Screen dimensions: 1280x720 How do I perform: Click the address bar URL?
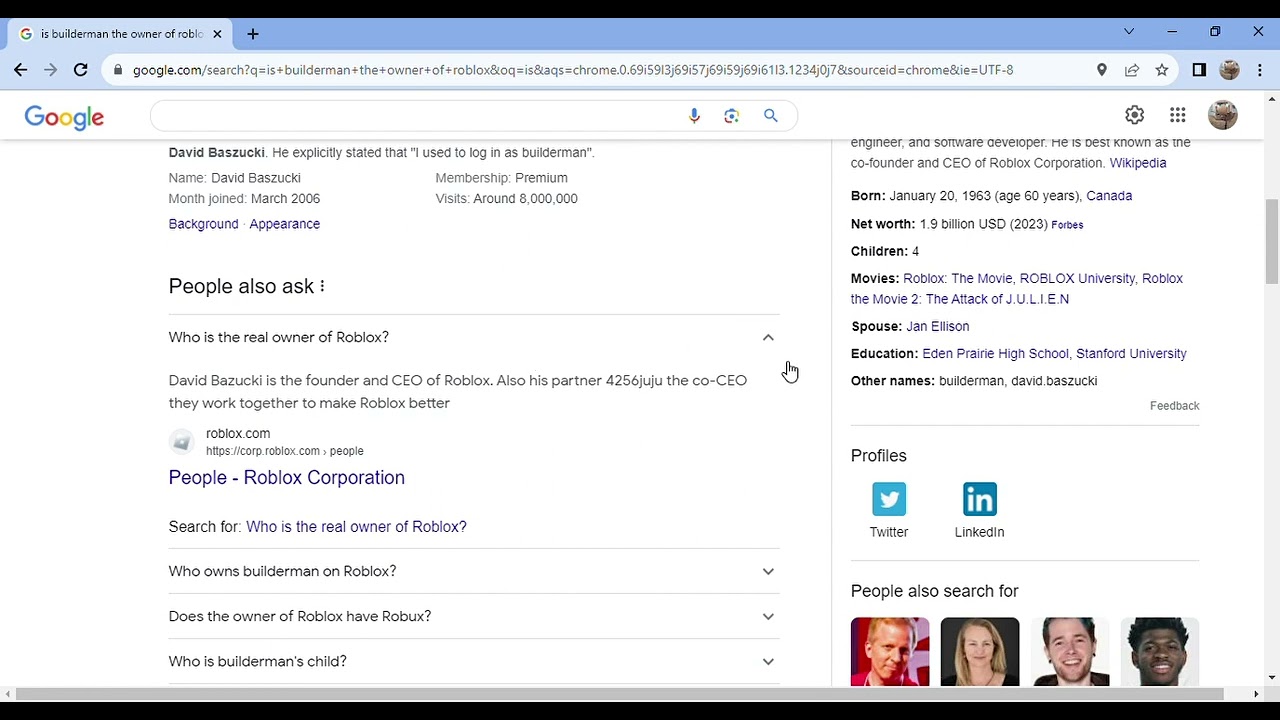[573, 70]
